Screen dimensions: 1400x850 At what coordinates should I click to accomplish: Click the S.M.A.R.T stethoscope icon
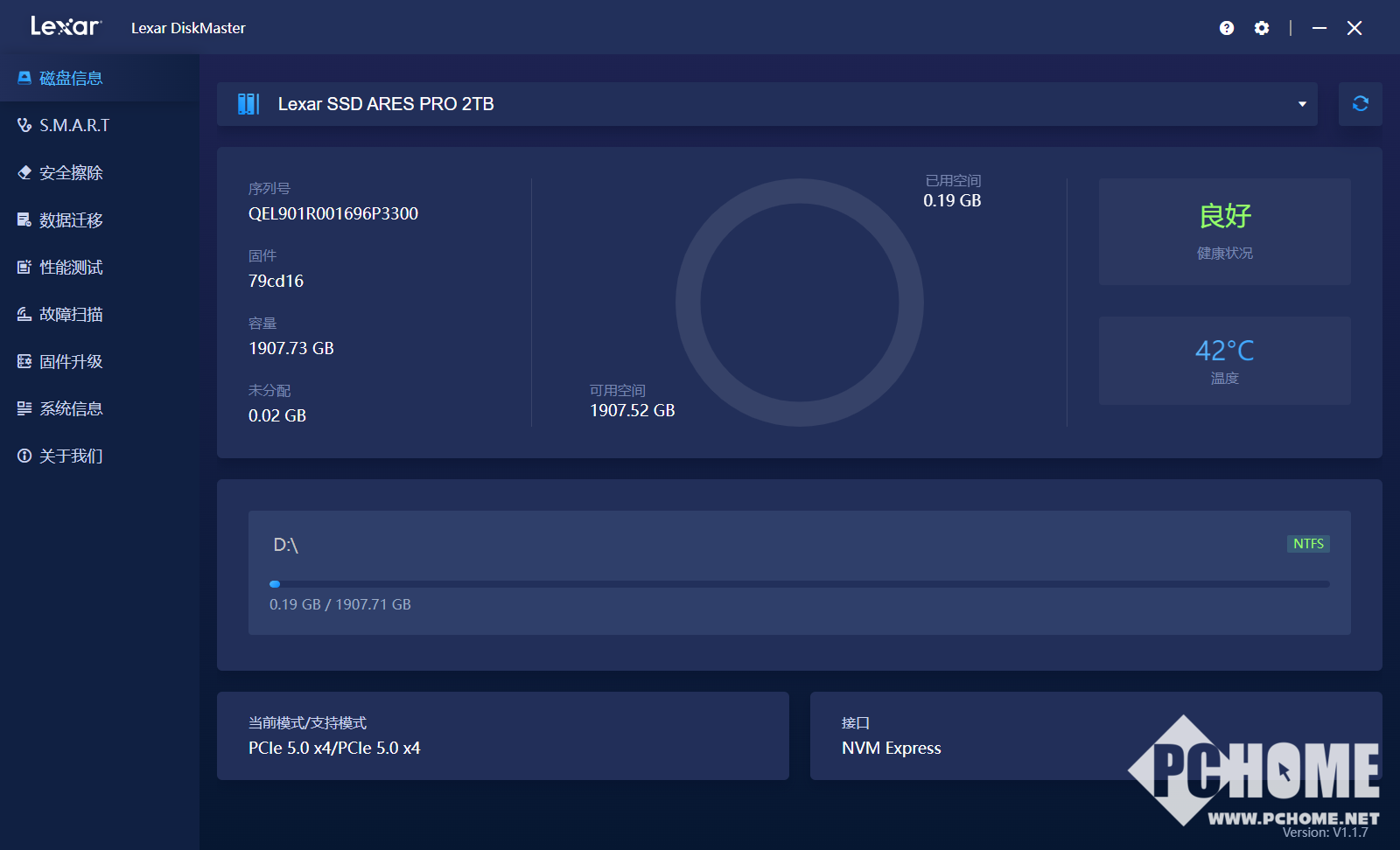click(x=24, y=125)
